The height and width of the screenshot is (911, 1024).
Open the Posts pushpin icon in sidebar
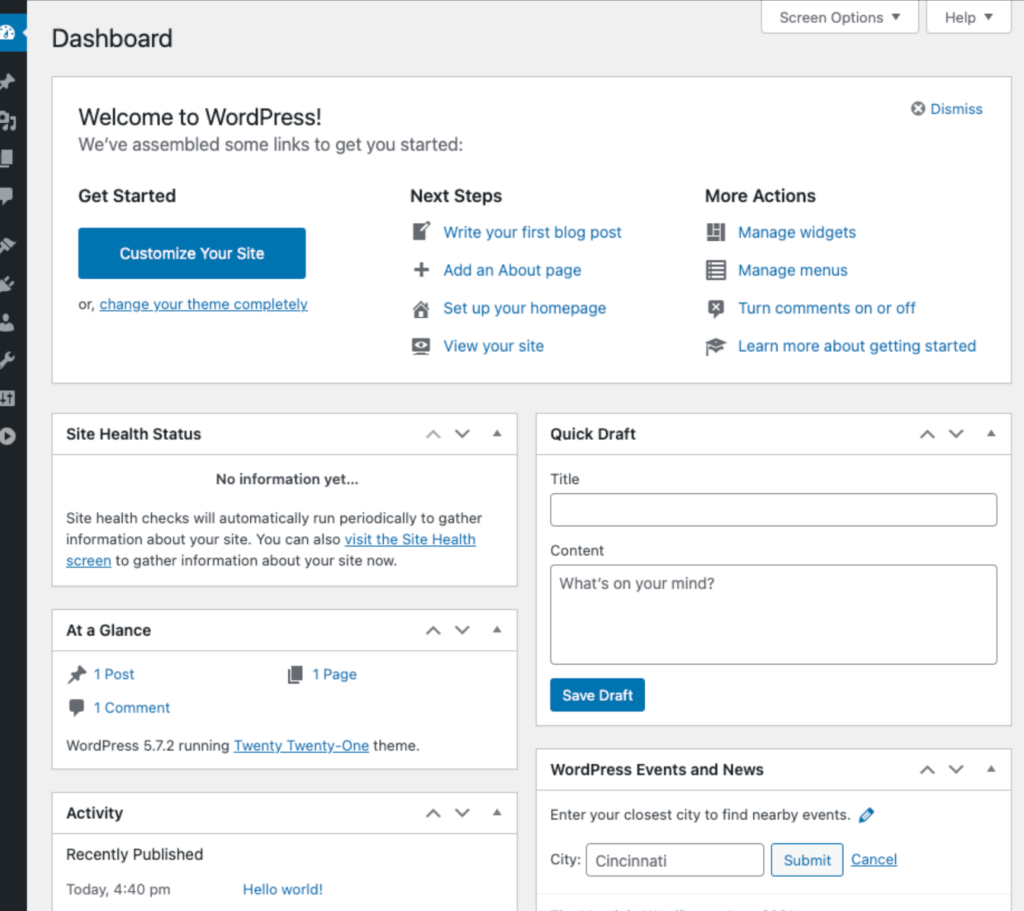click(x=8, y=82)
